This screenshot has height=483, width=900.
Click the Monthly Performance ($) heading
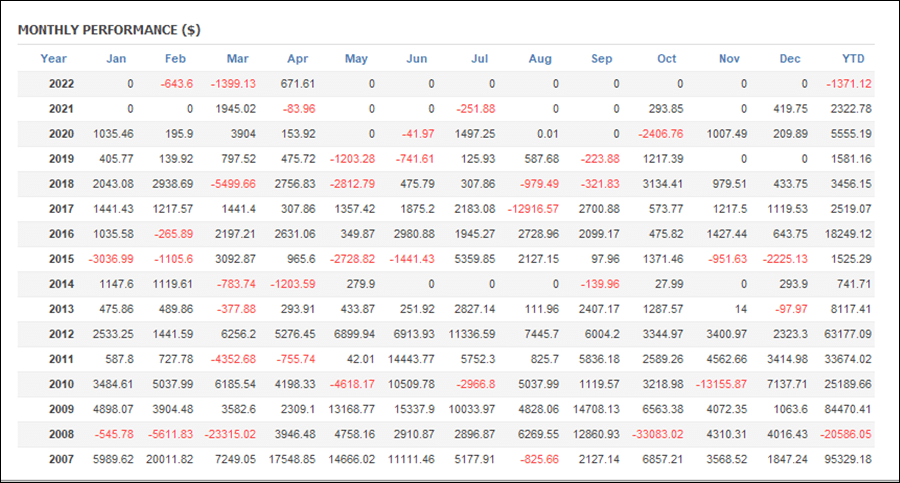coord(109,30)
